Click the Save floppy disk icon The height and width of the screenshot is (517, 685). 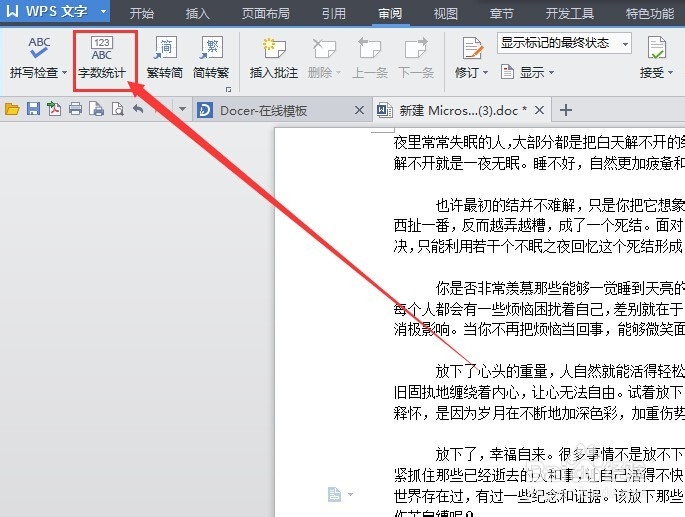click(33, 109)
